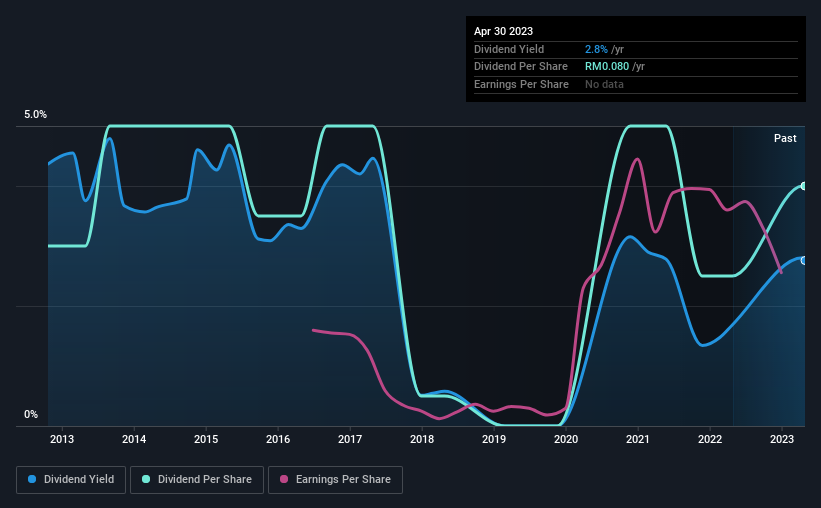Viewport: 821px width, 508px height.
Task: Toggle the Dividend Yield legend button
Action: coord(71,480)
